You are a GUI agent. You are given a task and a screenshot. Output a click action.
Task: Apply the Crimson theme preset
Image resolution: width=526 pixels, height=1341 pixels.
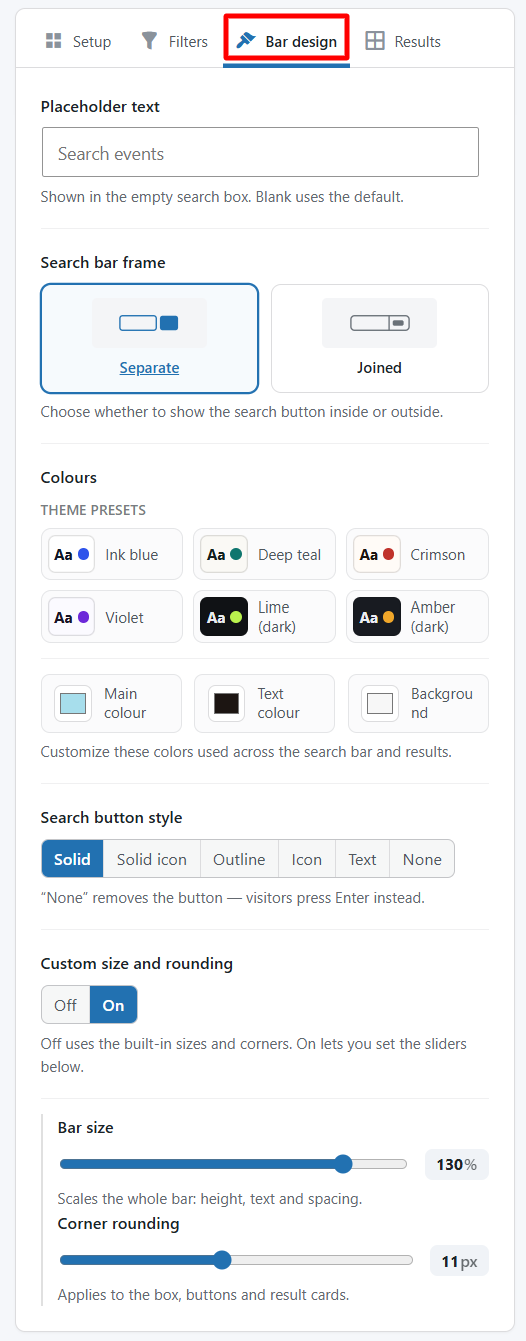417,554
